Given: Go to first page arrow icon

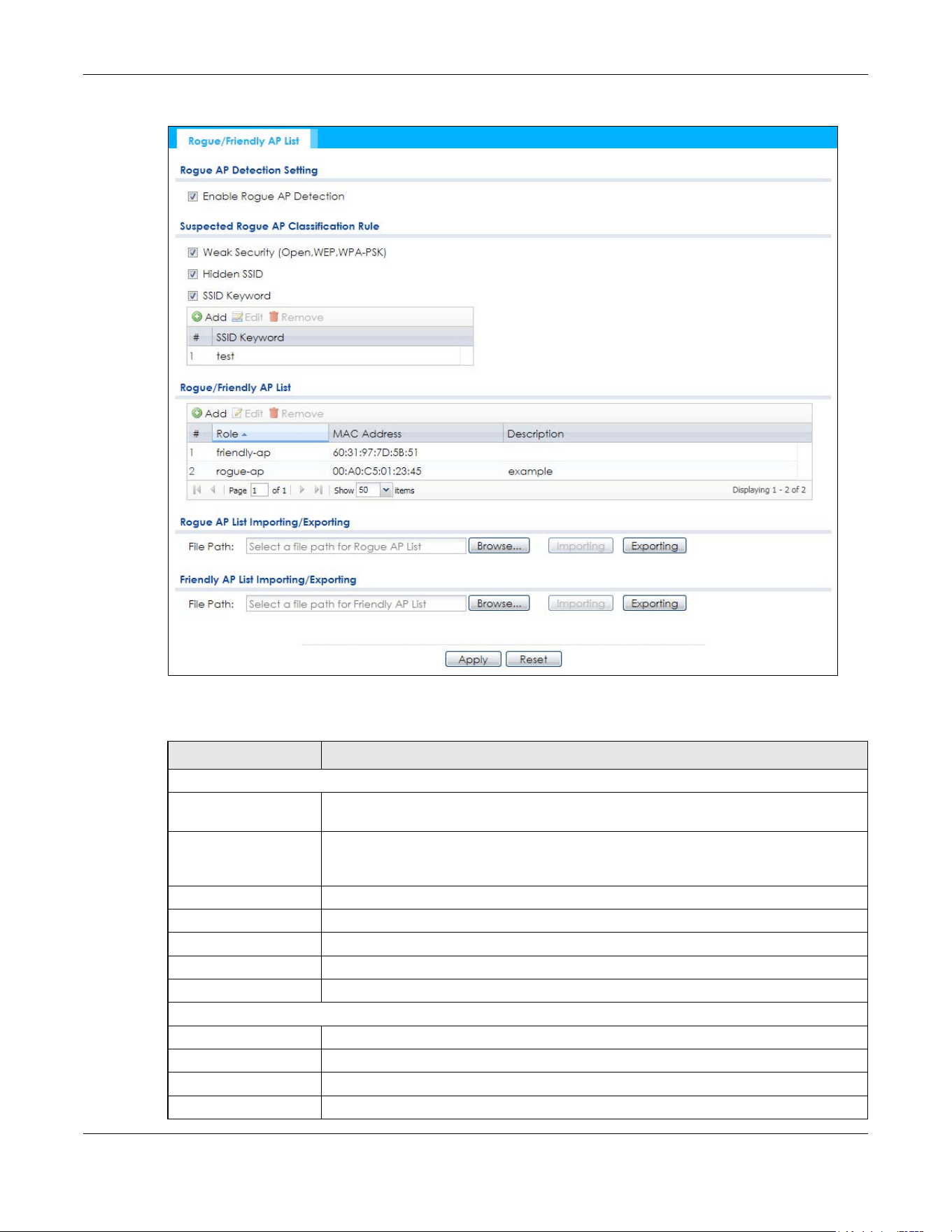Looking at the screenshot, I should coord(197,490).
